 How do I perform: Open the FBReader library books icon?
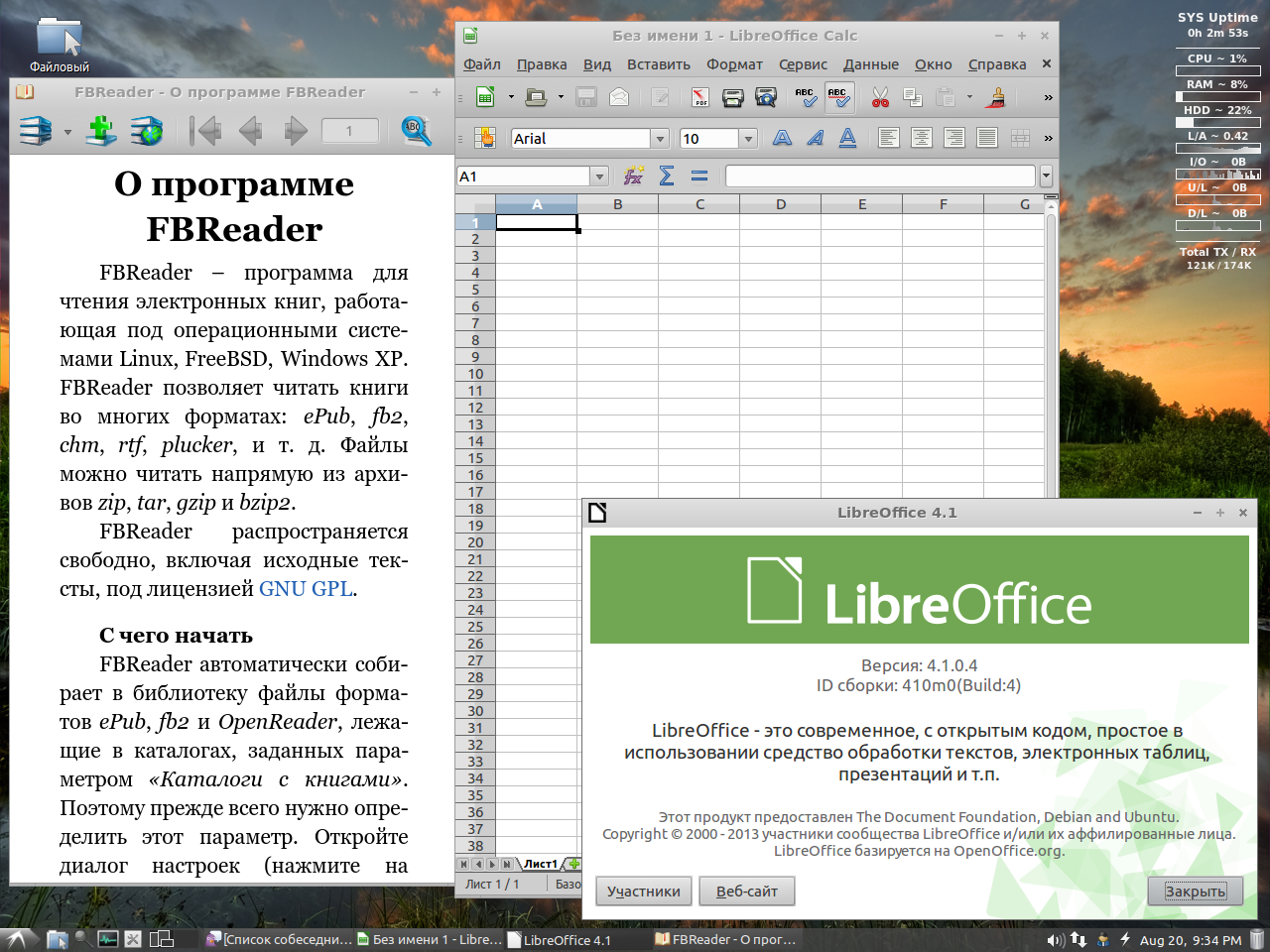tap(36, 131)
